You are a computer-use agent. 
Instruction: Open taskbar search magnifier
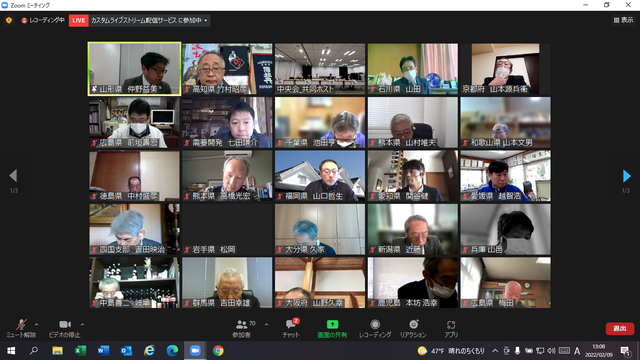coord(34,351)
